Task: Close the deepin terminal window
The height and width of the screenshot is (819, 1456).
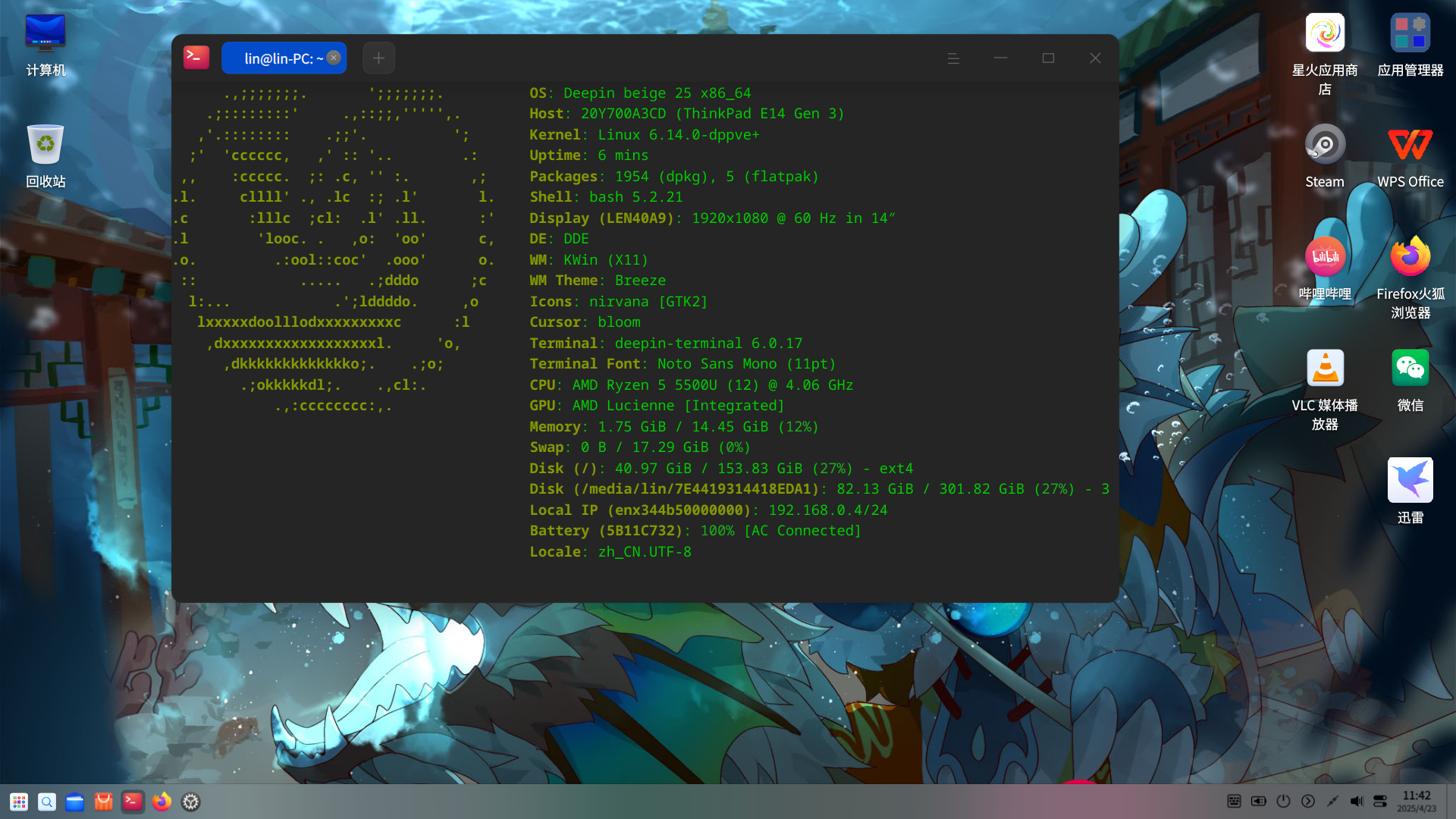Action: (1095, 58)
